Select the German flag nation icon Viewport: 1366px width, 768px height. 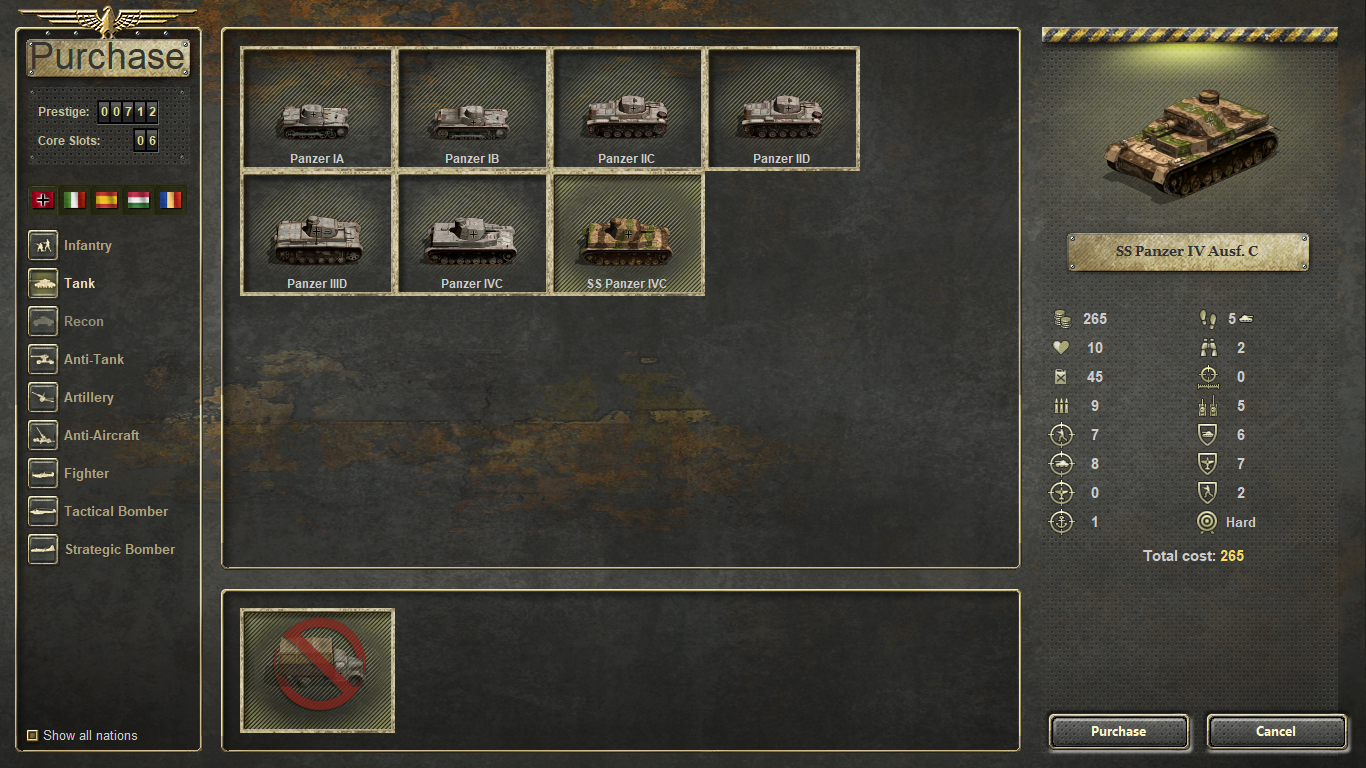(x=43, y=200)
